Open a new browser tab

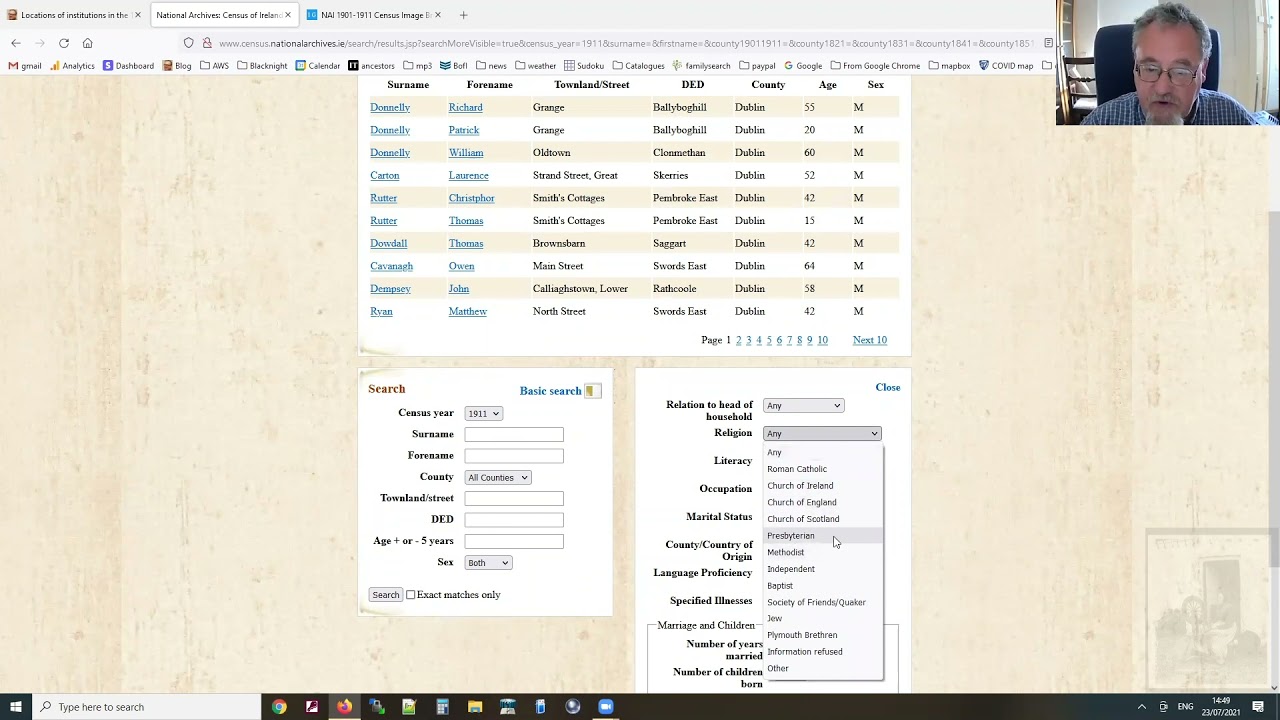tap(463, 15)
